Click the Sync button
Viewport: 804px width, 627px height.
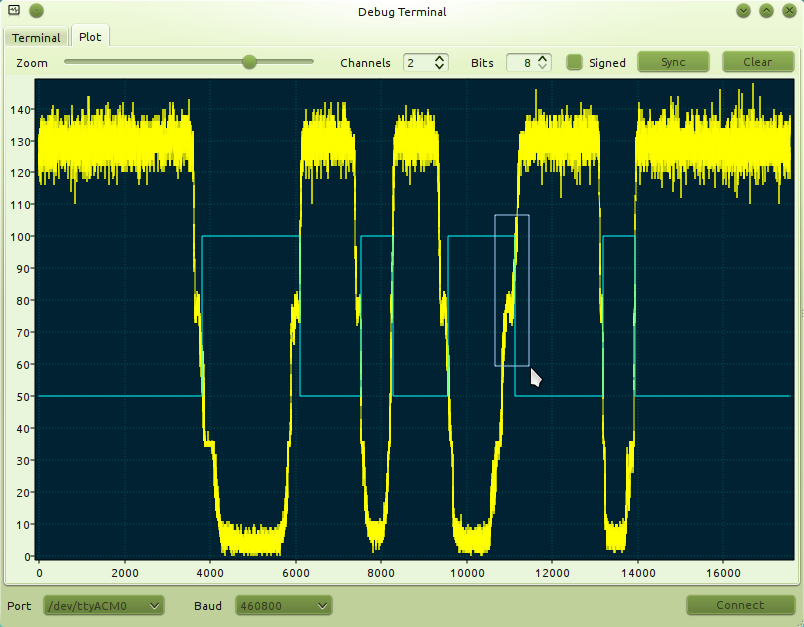[673, 62]
